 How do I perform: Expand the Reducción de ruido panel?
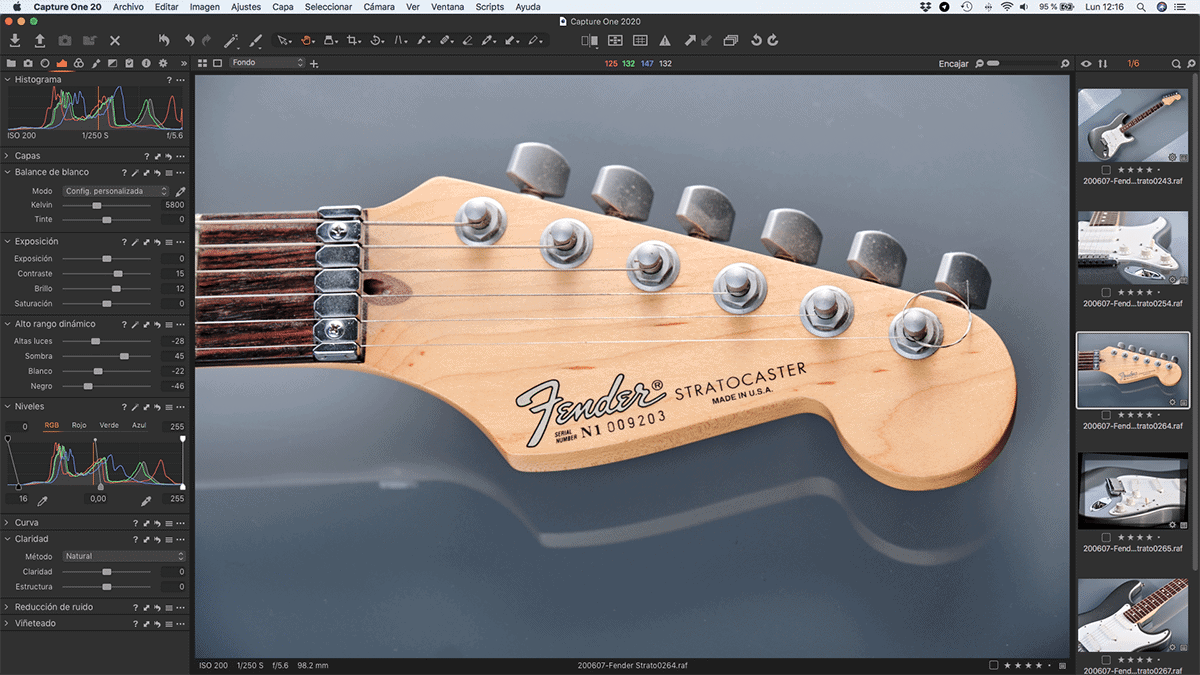(6, 607)
